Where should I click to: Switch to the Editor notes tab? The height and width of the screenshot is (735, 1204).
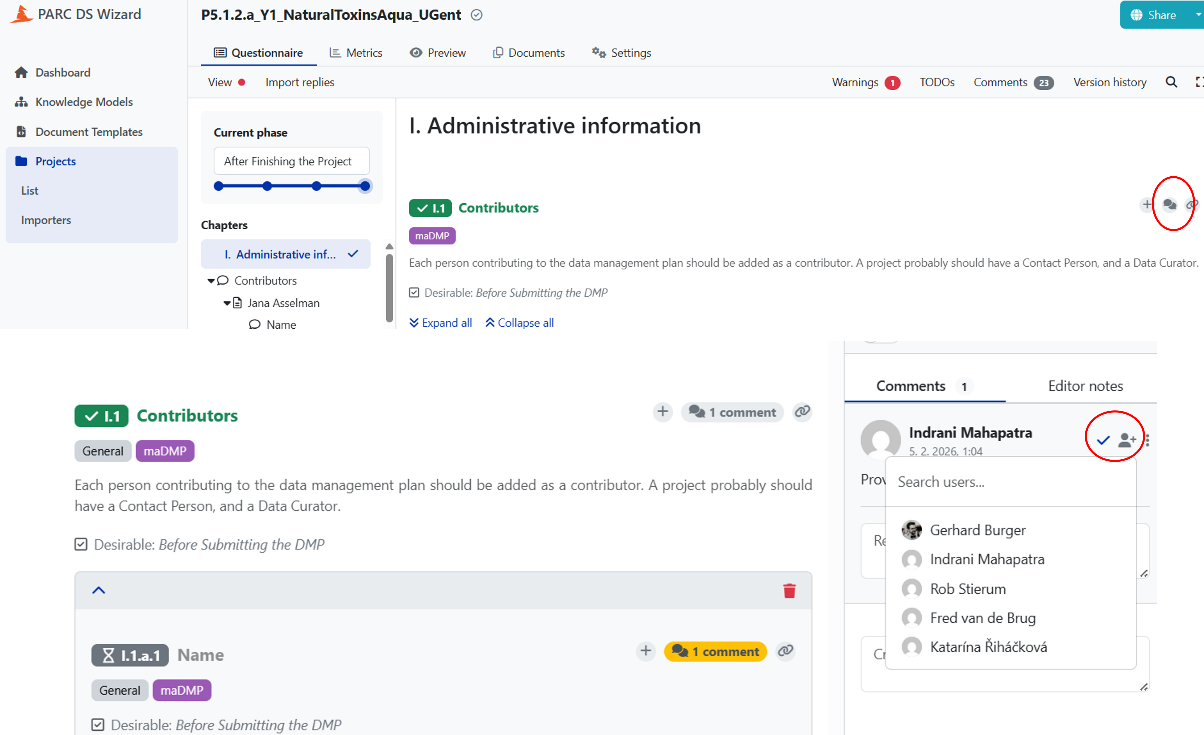(1085, 386)
